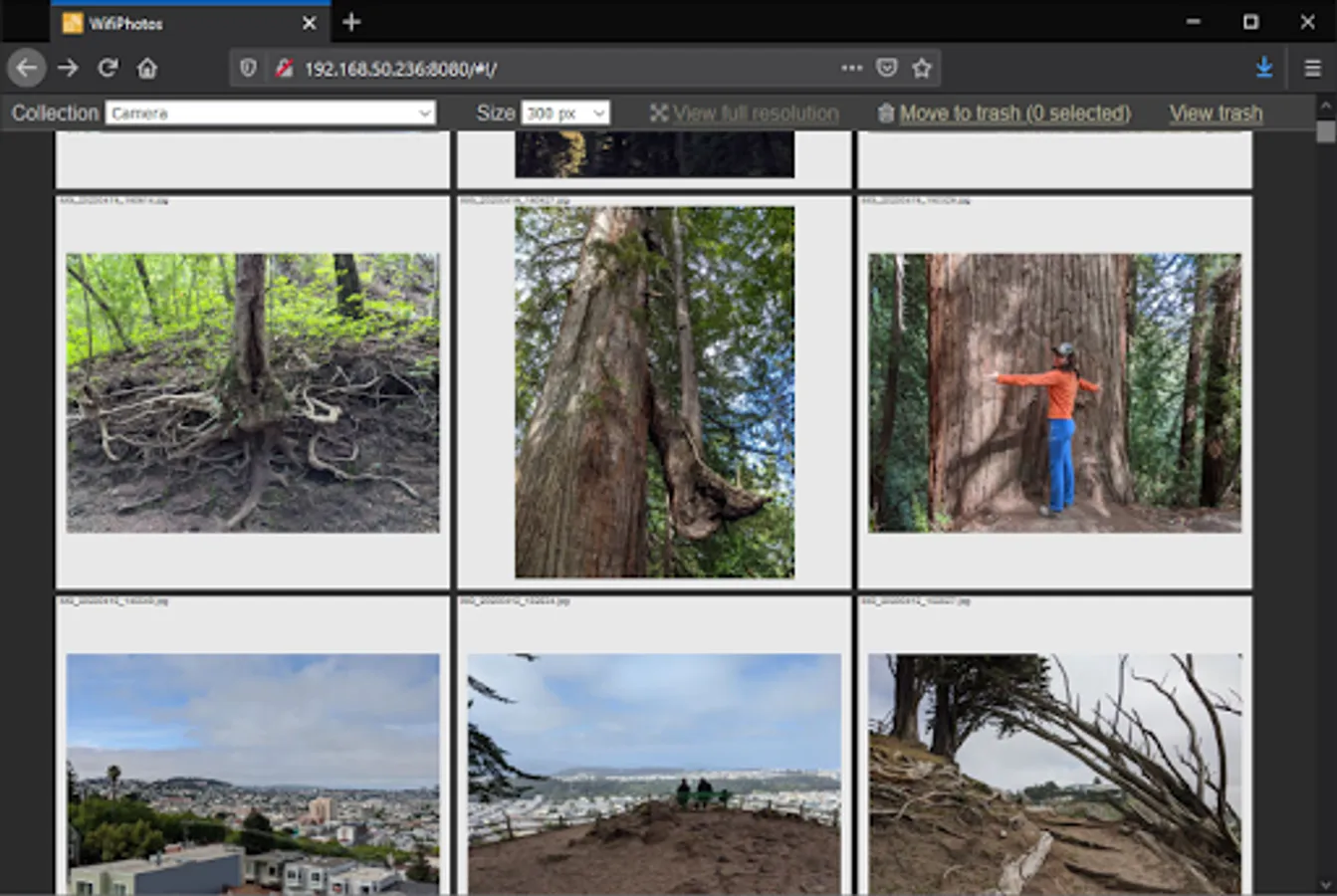Open a new browser tab
The width and height of the screenshot is (1337, 896).
click(x=351, y=22)
